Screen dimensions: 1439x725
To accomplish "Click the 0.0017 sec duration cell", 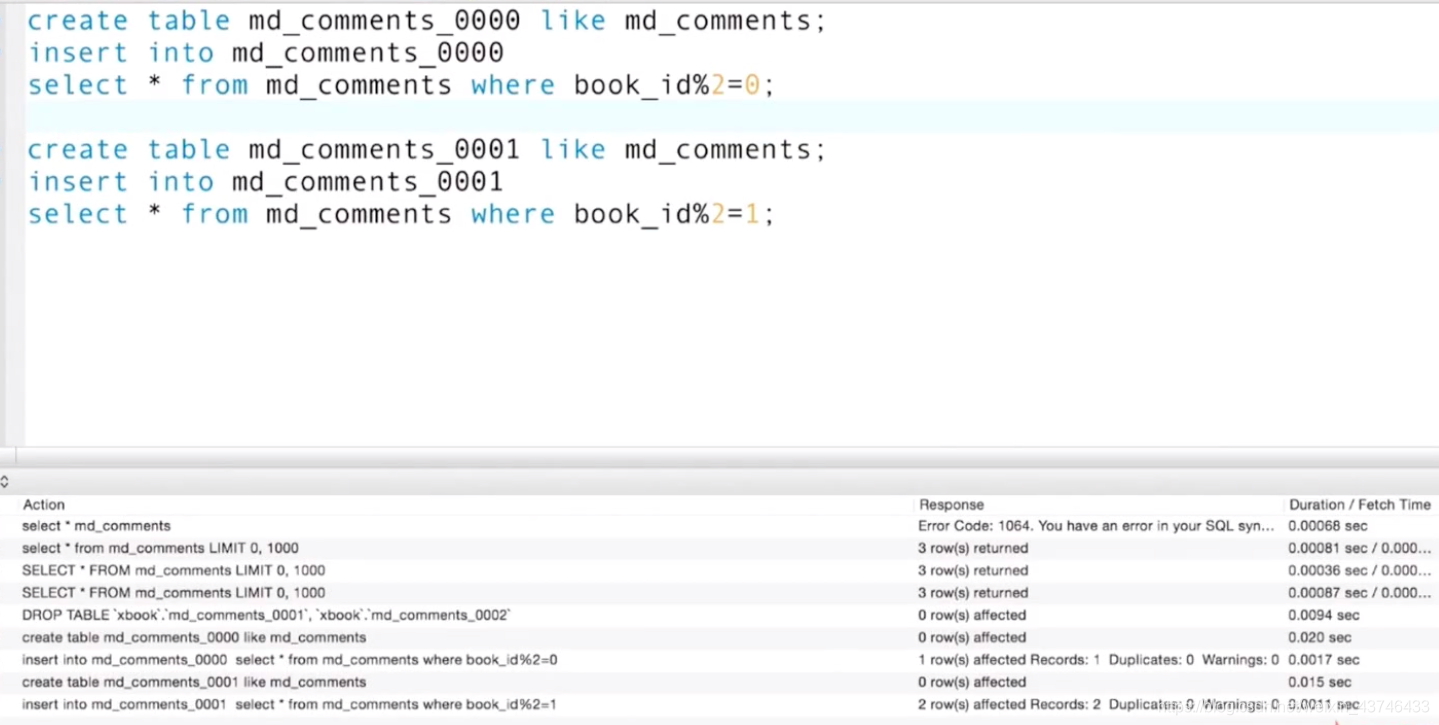I will [1324, 660].
